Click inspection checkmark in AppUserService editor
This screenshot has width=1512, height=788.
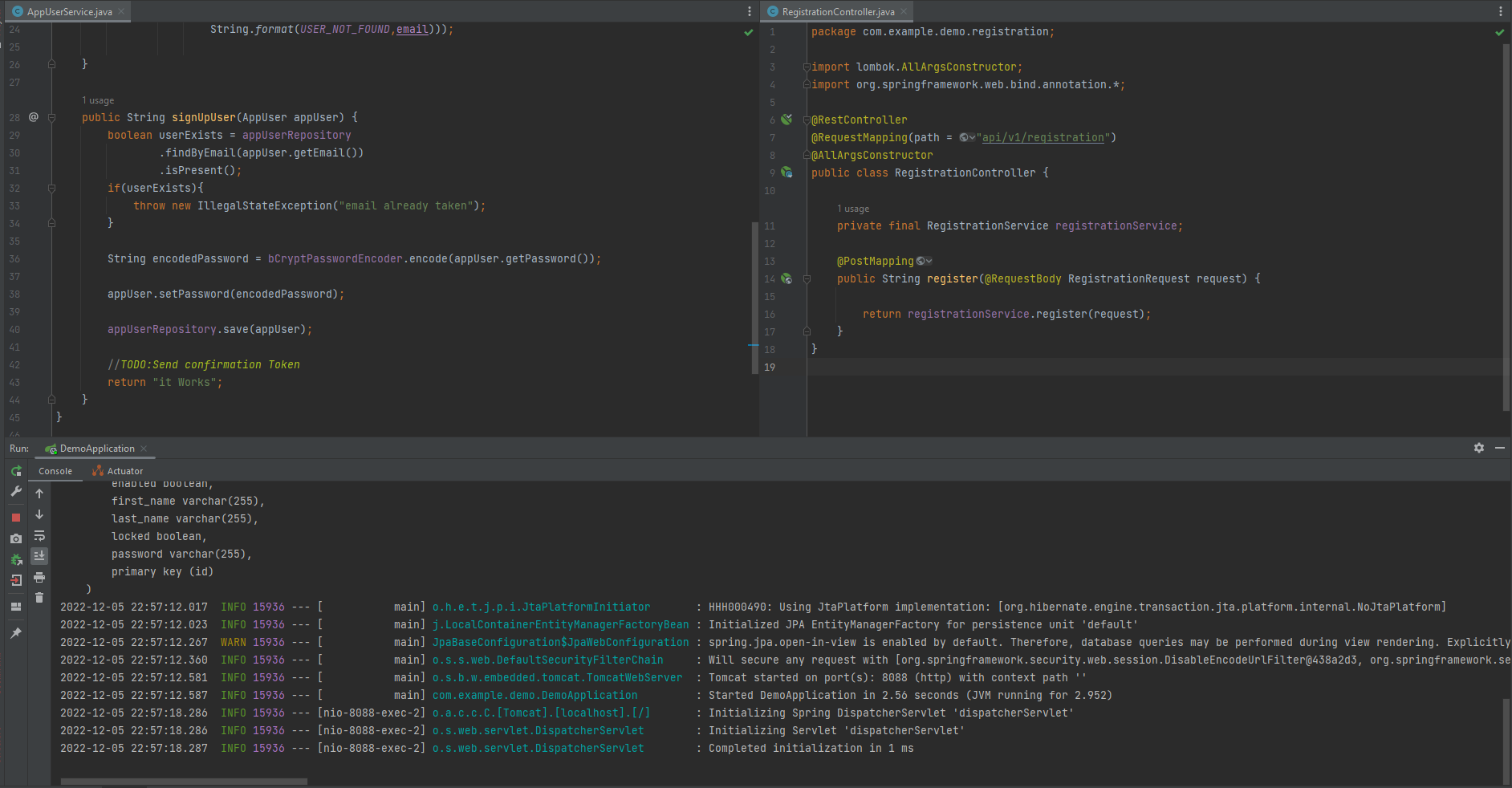[749, 32]
